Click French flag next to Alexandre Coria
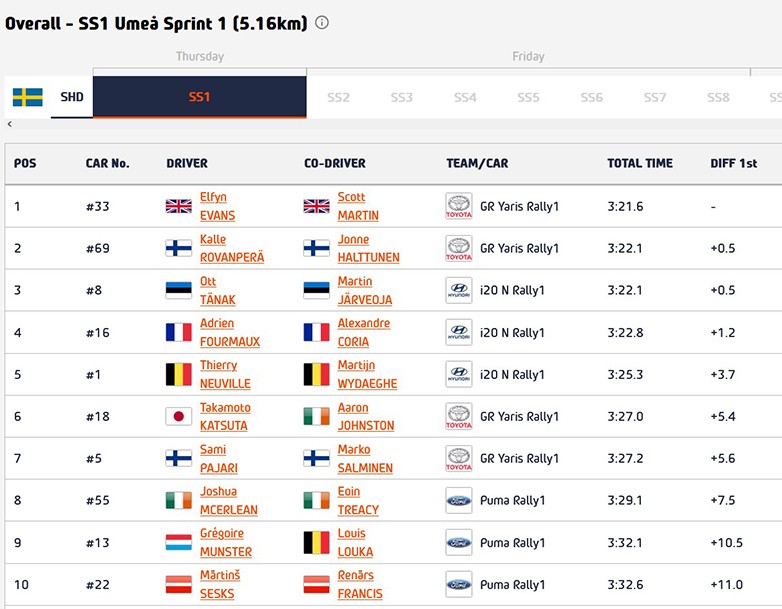This screenshot has height=609, width=782. 316,332
